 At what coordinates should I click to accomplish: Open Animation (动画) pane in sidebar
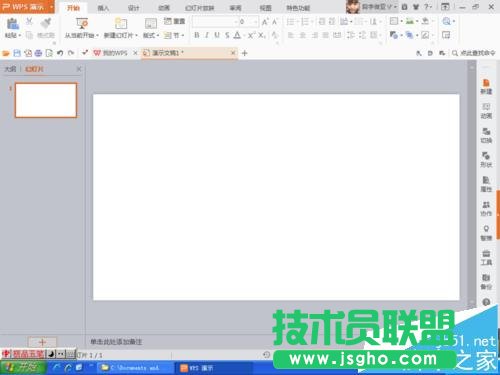(486, 111)
